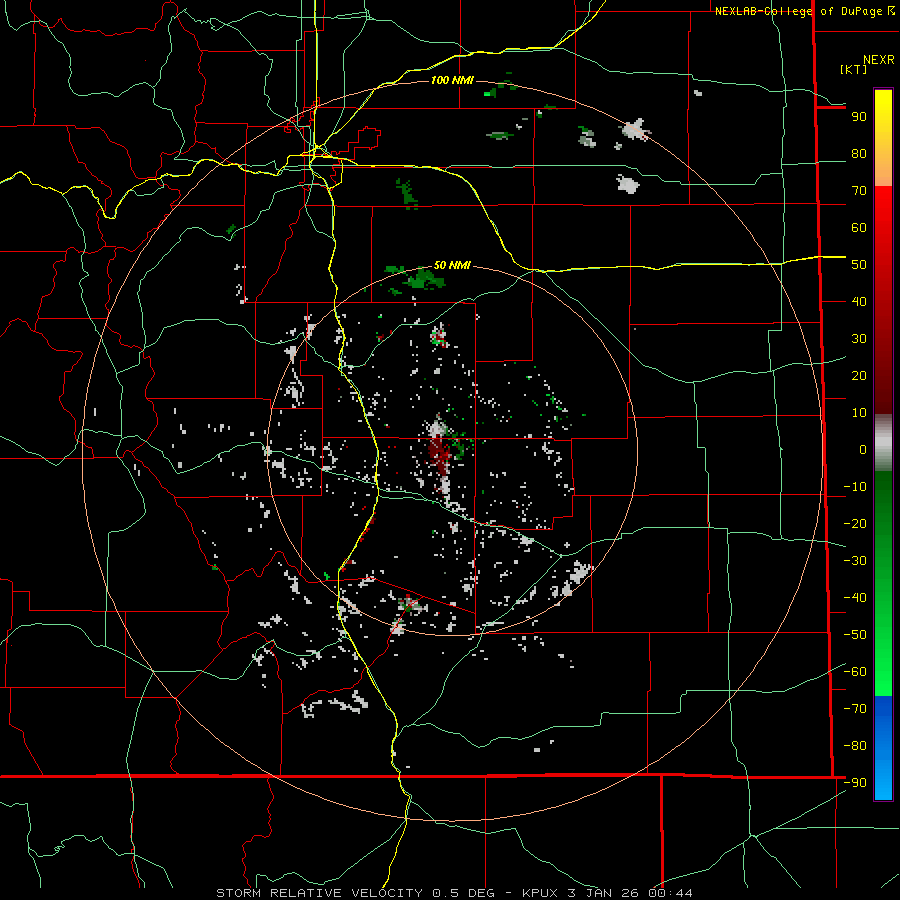Click the blue bottom segment of color bar
This screenshot has height=900, width=900.
(883, 748)
